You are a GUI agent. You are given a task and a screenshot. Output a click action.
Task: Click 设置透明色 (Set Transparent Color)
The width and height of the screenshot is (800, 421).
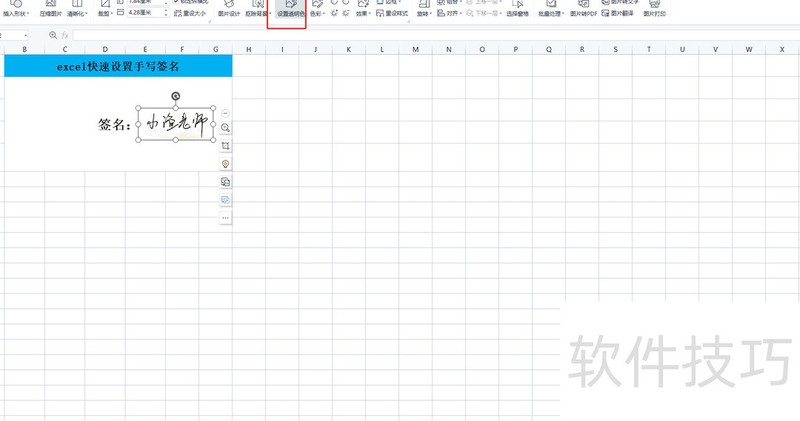(290, 8)
